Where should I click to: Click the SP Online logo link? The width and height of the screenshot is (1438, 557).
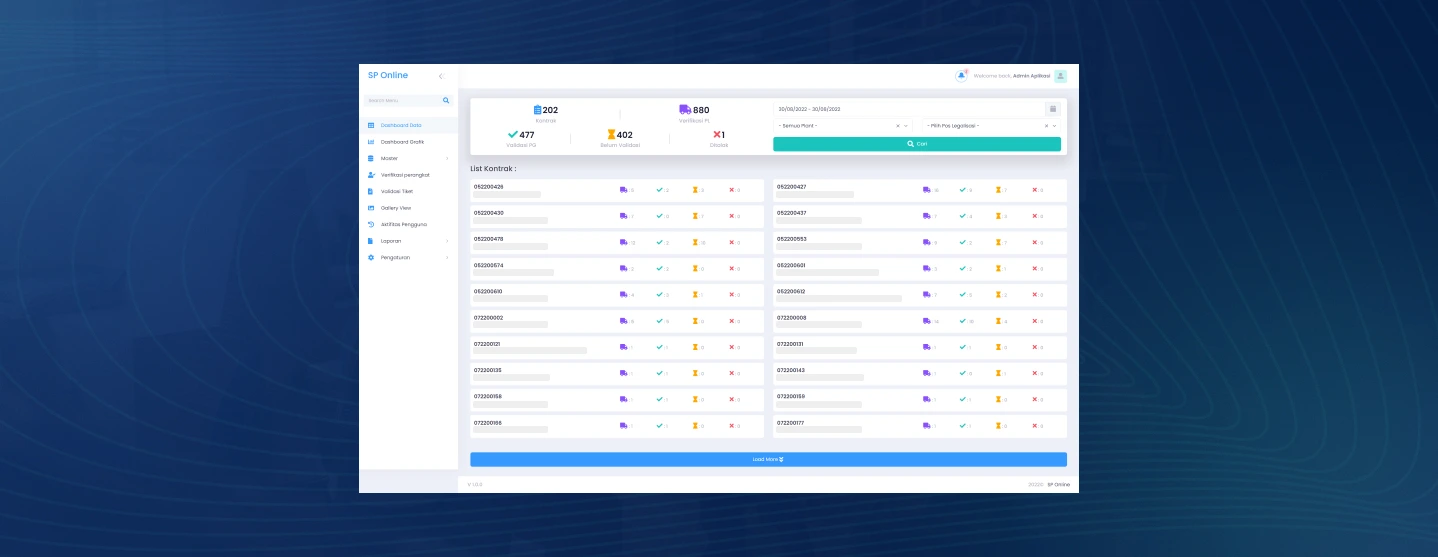[388, 76]
